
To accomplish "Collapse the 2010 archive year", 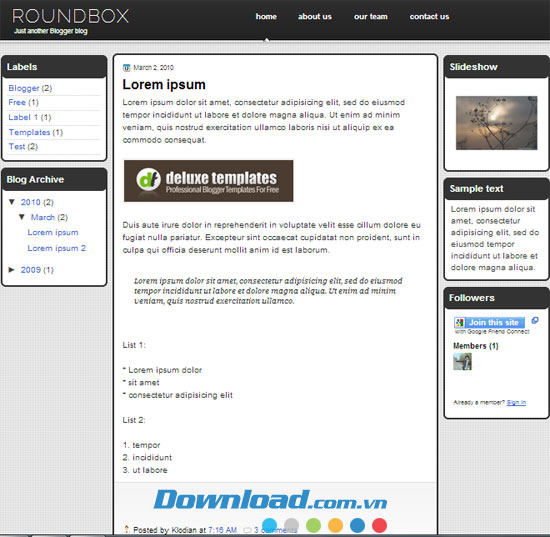I will pyautogui.click(x=12, y=202).
